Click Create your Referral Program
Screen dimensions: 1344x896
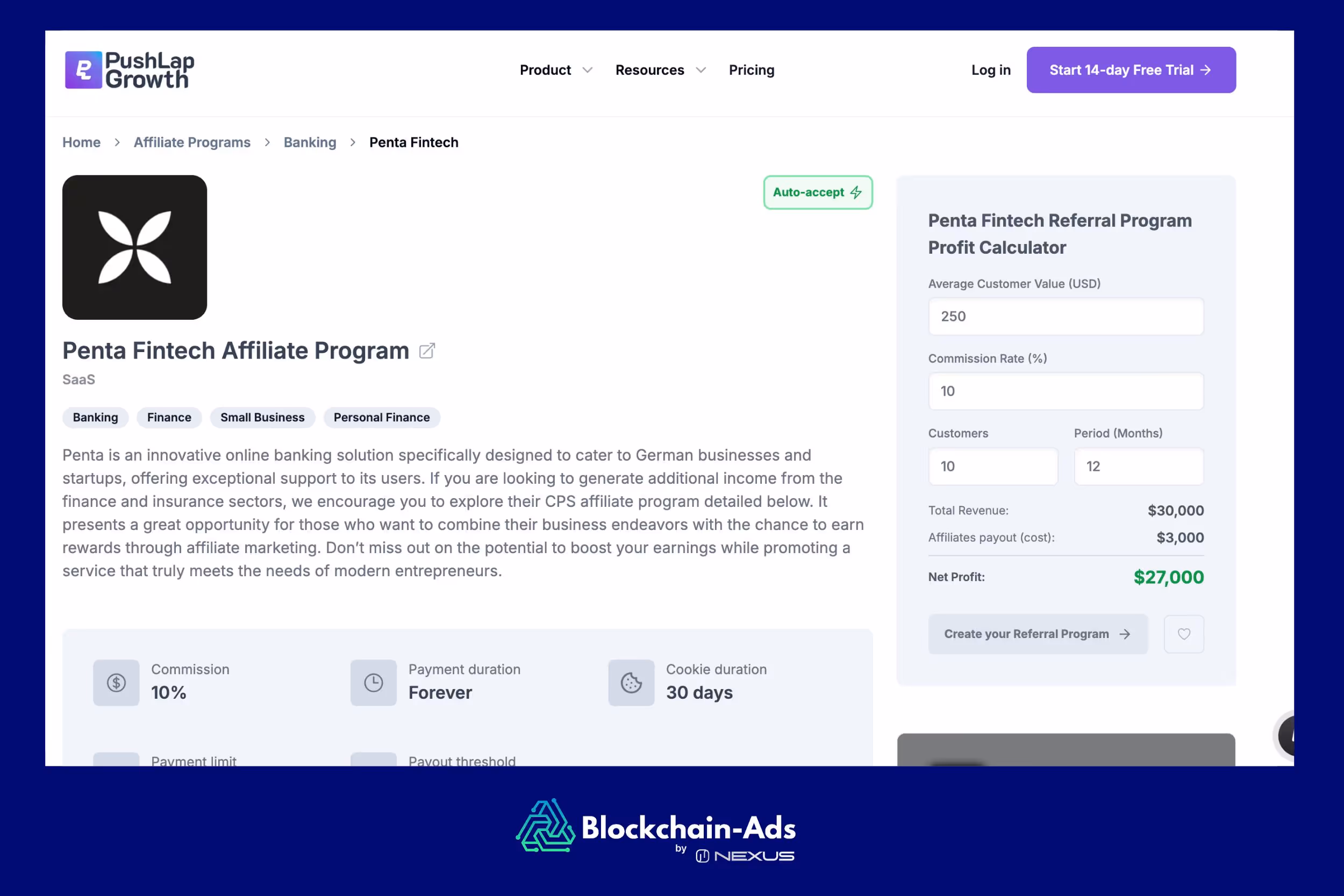coord(1038,634)
